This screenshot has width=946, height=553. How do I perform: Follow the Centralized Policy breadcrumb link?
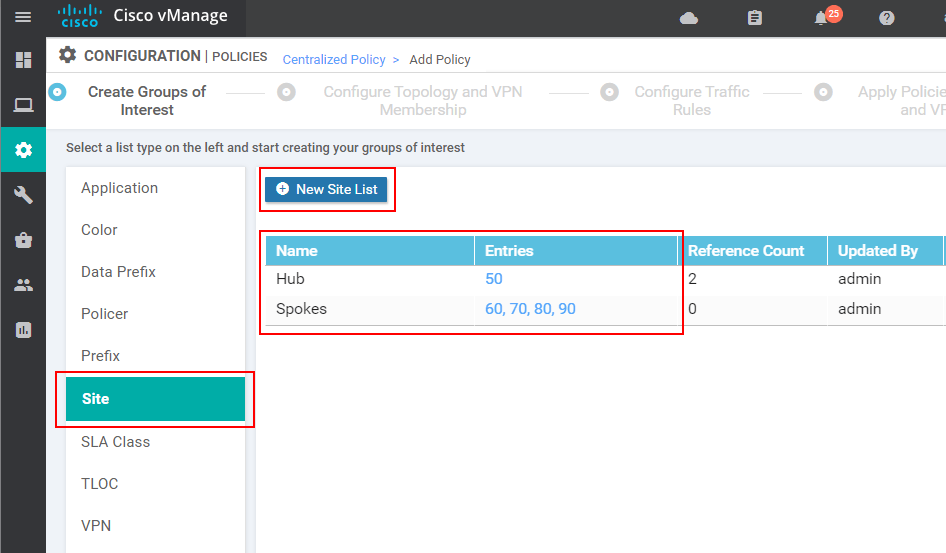click(x=333, y=59)
